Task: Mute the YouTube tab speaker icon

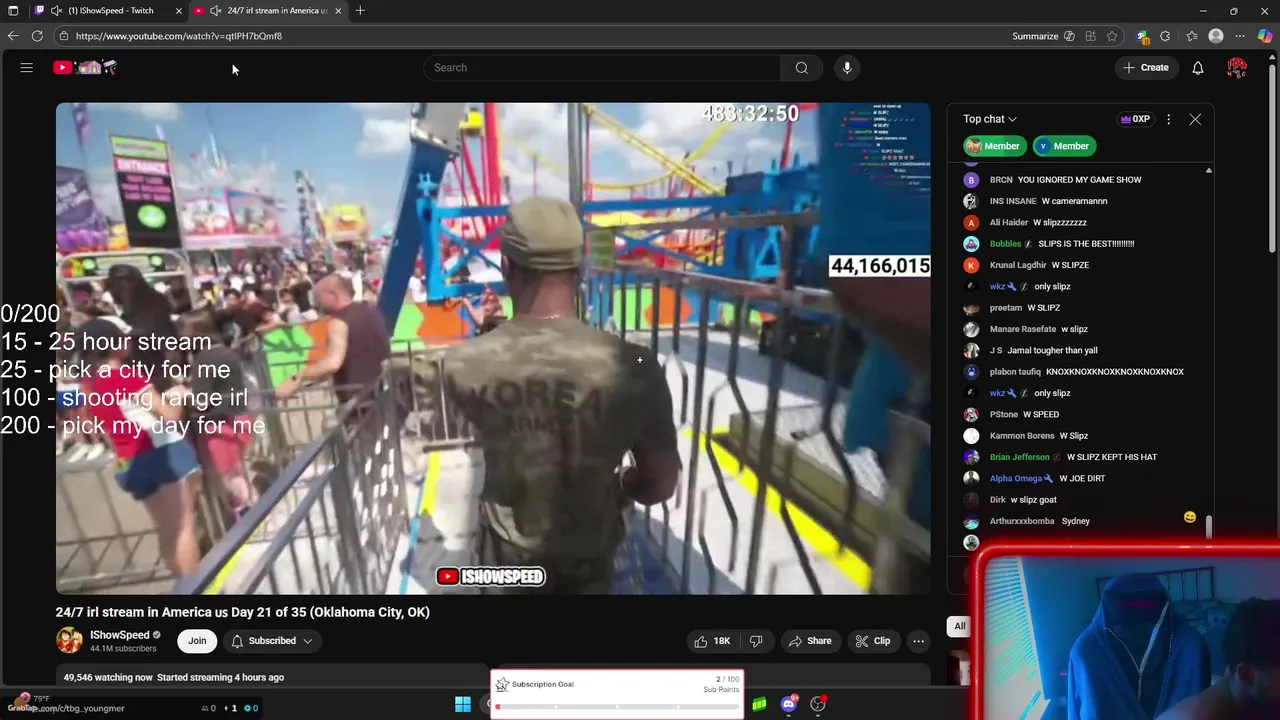Action: point(215,11)
